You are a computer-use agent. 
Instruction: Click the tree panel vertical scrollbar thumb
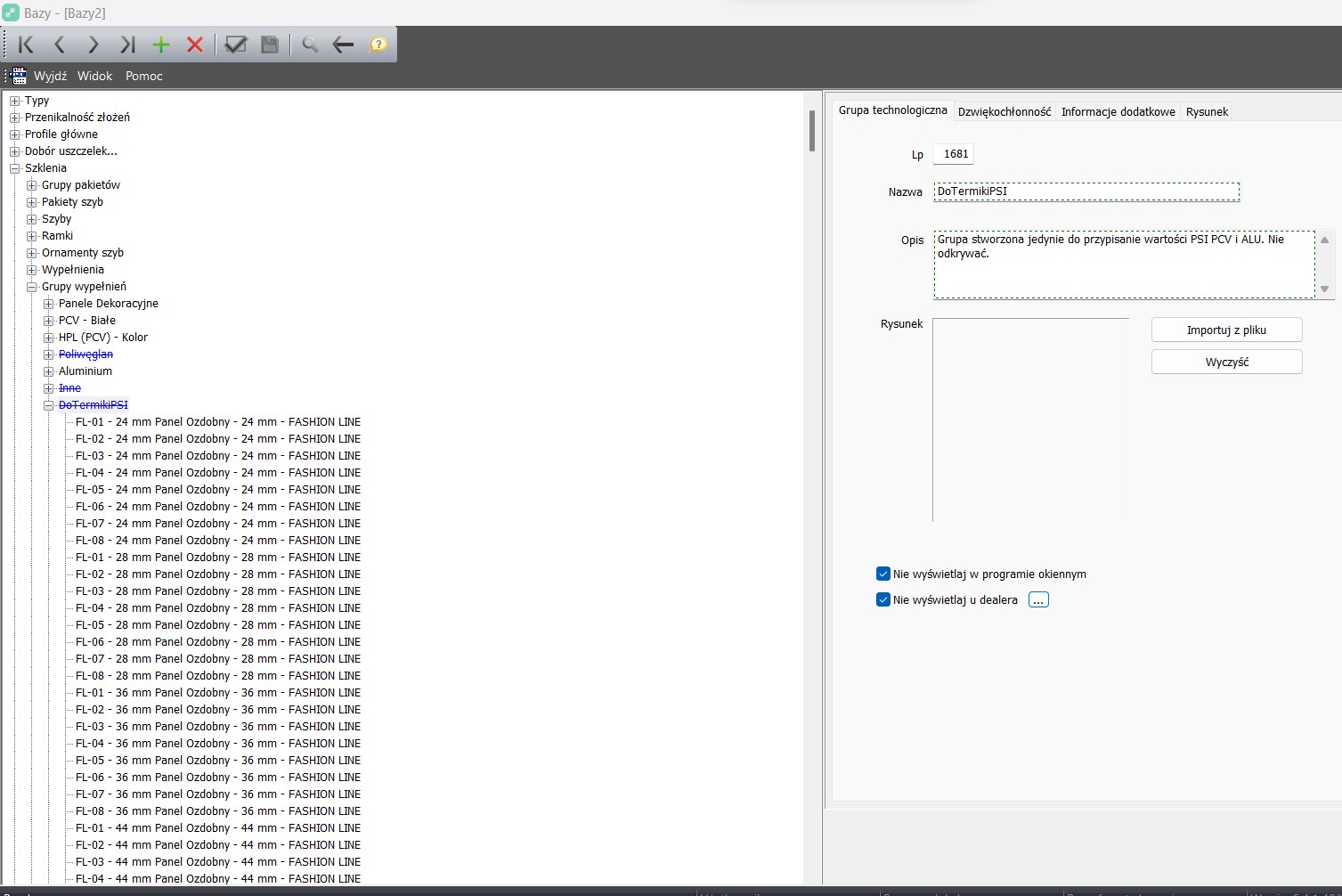tap(812, 131)
